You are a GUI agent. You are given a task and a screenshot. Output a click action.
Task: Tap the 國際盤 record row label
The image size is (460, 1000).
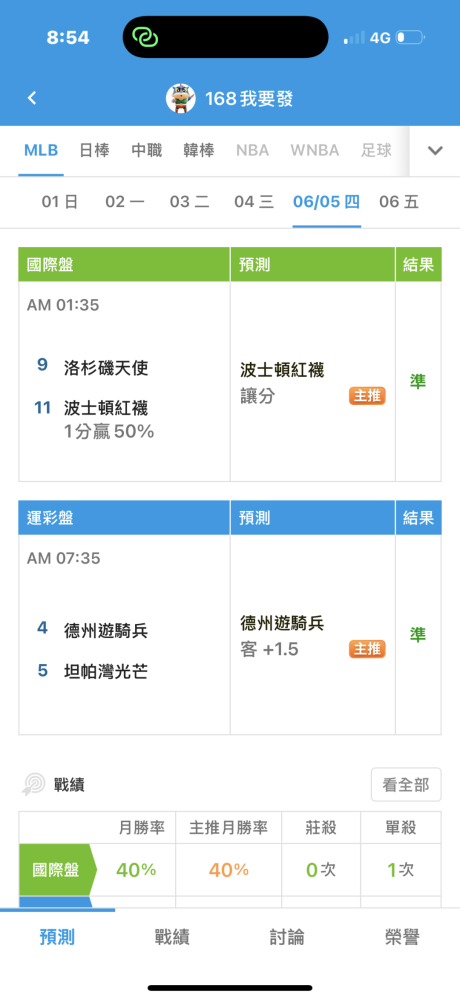pos(57,870)
